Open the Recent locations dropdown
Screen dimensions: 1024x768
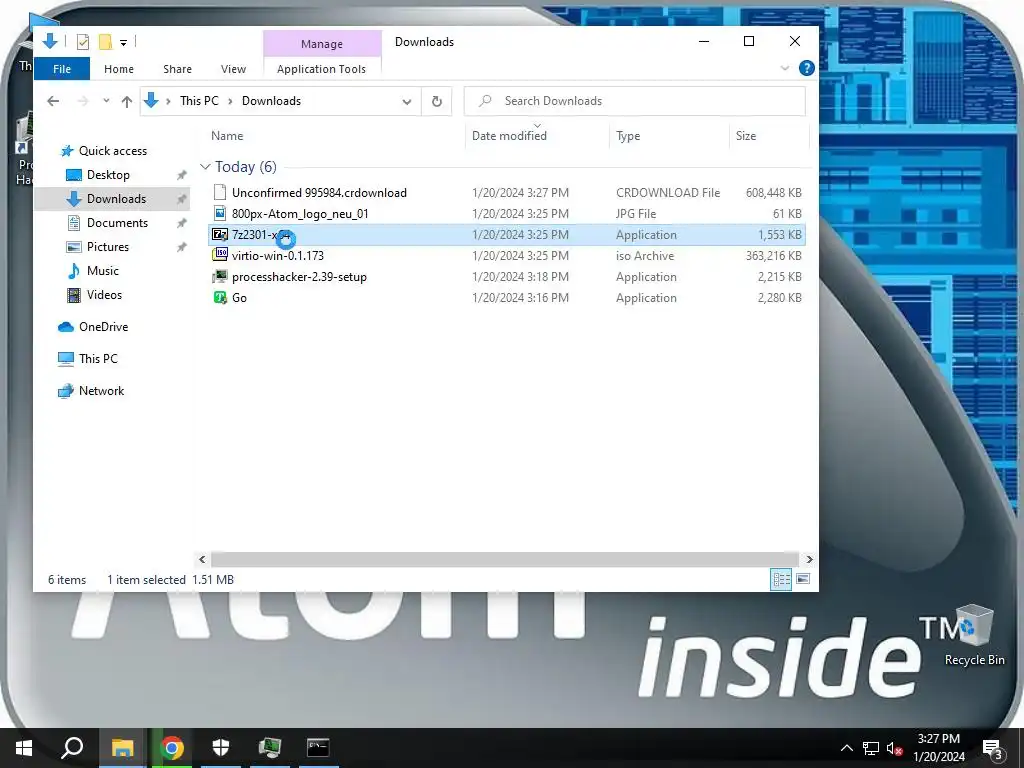pos(106,101)
